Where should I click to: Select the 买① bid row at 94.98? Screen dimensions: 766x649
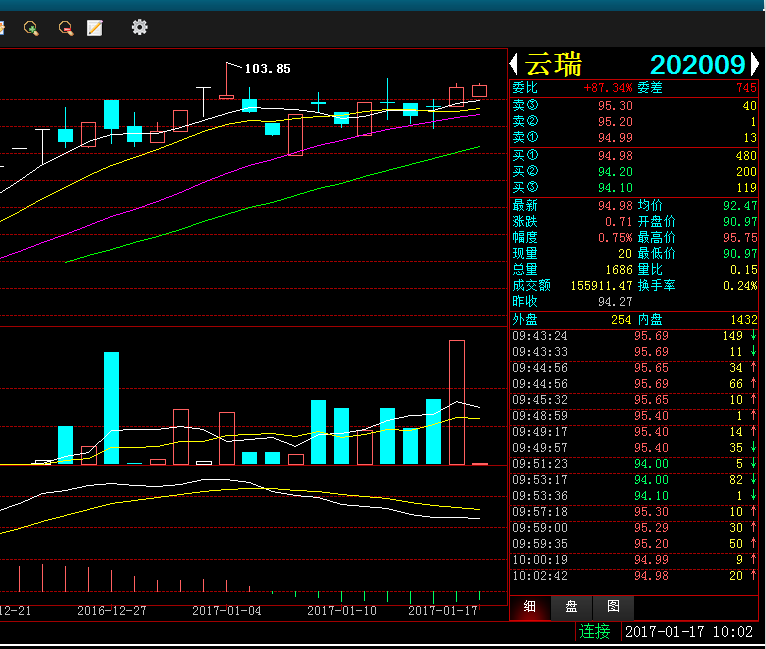[634, 155]
